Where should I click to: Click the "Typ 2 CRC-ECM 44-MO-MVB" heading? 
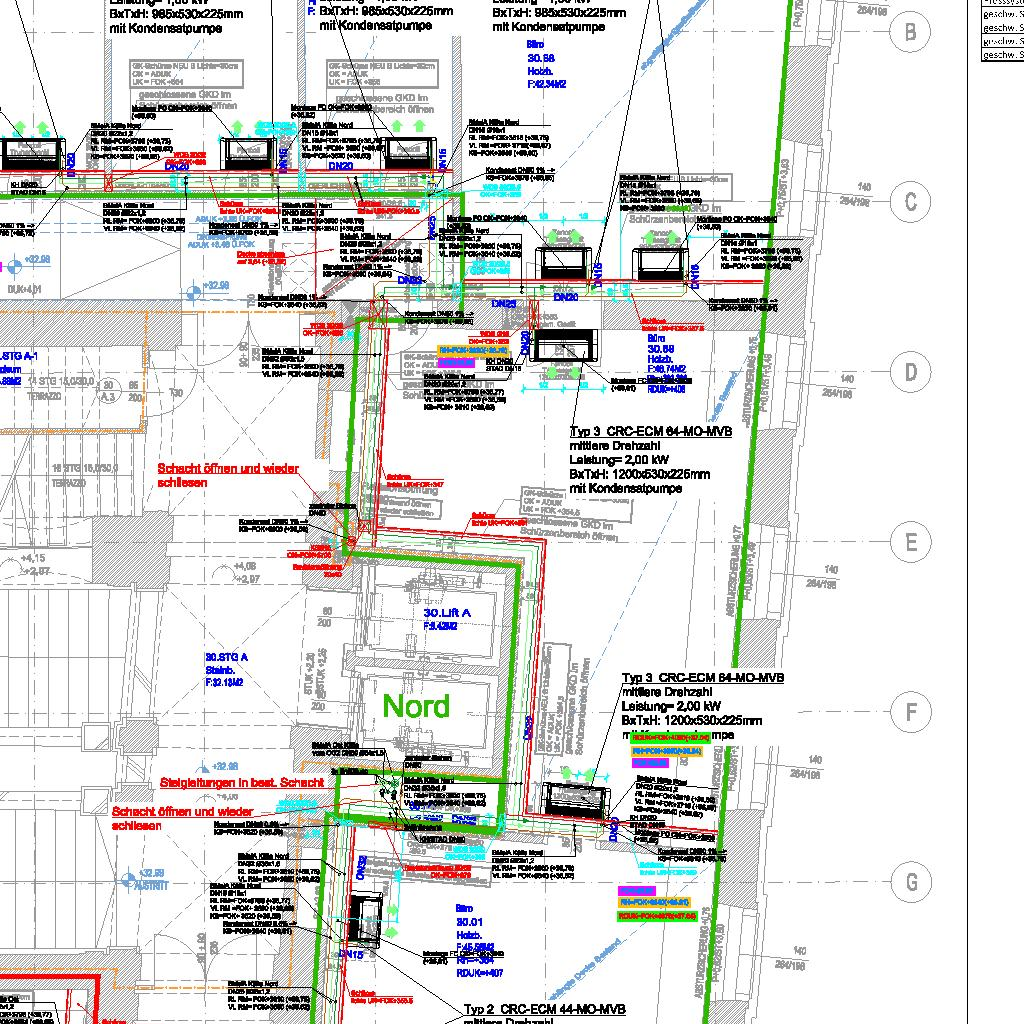(x=545, y=1010)
